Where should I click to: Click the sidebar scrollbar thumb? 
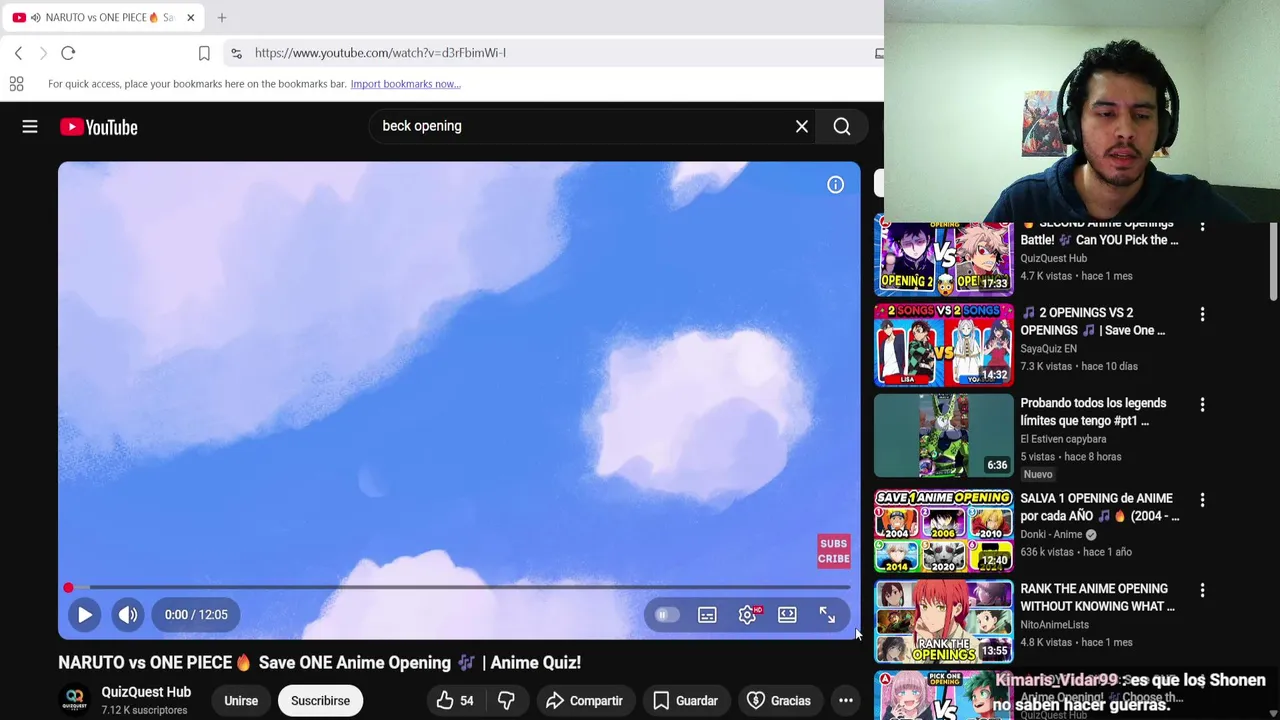click(x=1273, y=260)
